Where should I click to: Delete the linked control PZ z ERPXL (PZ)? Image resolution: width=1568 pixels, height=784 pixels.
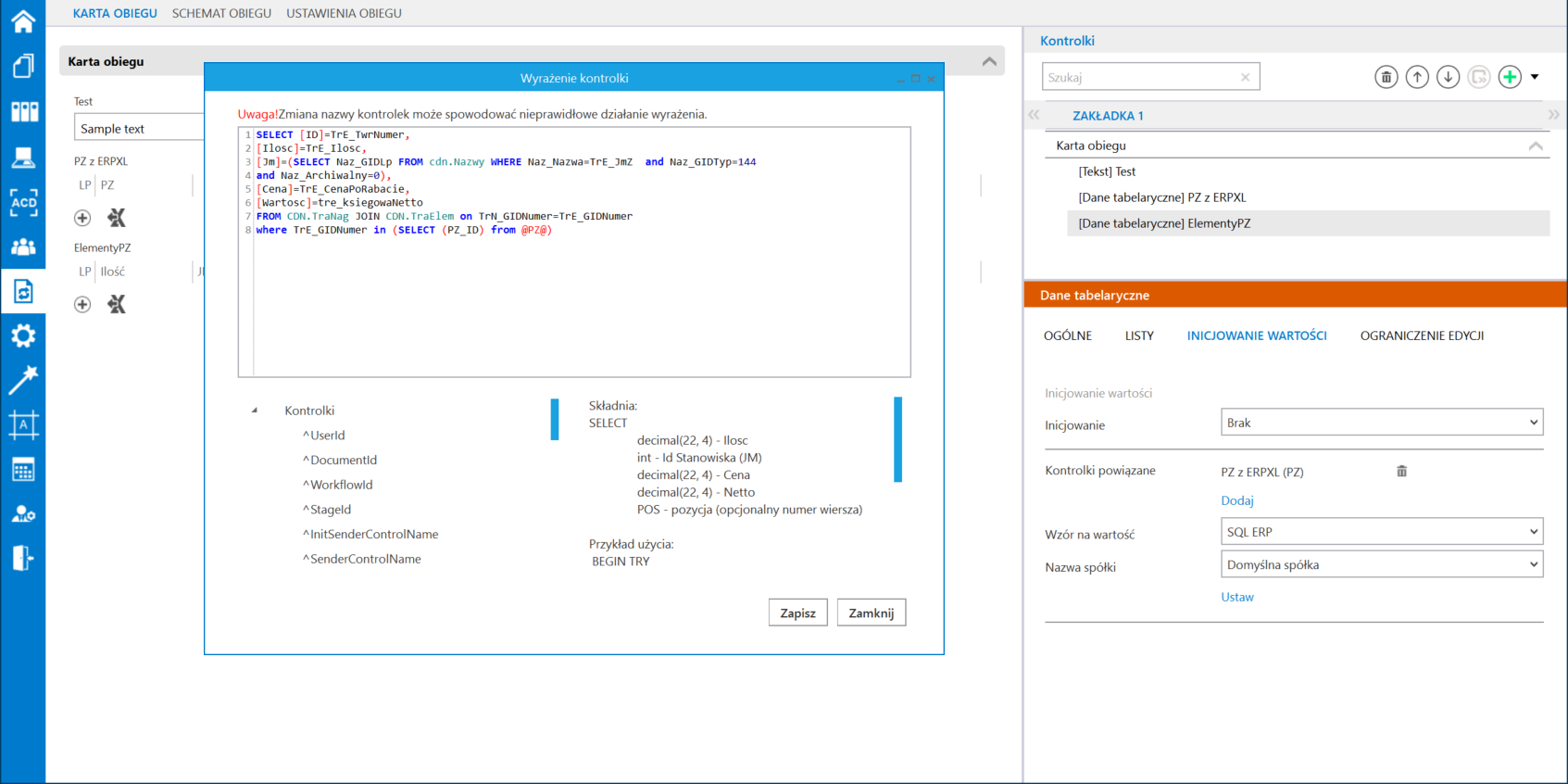pos(1401,471)
